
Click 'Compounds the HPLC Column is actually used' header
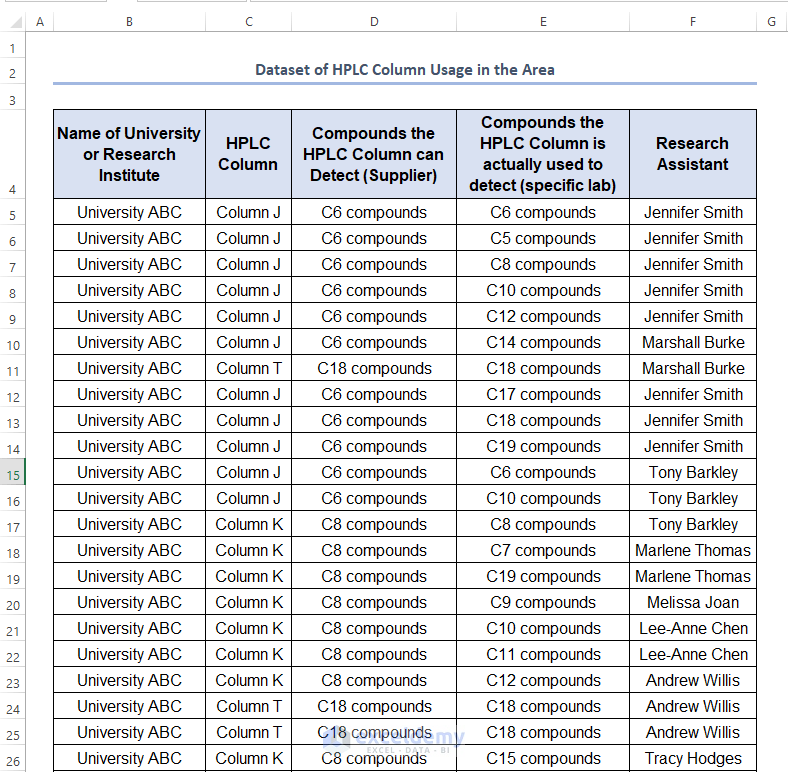pos(543,154)
